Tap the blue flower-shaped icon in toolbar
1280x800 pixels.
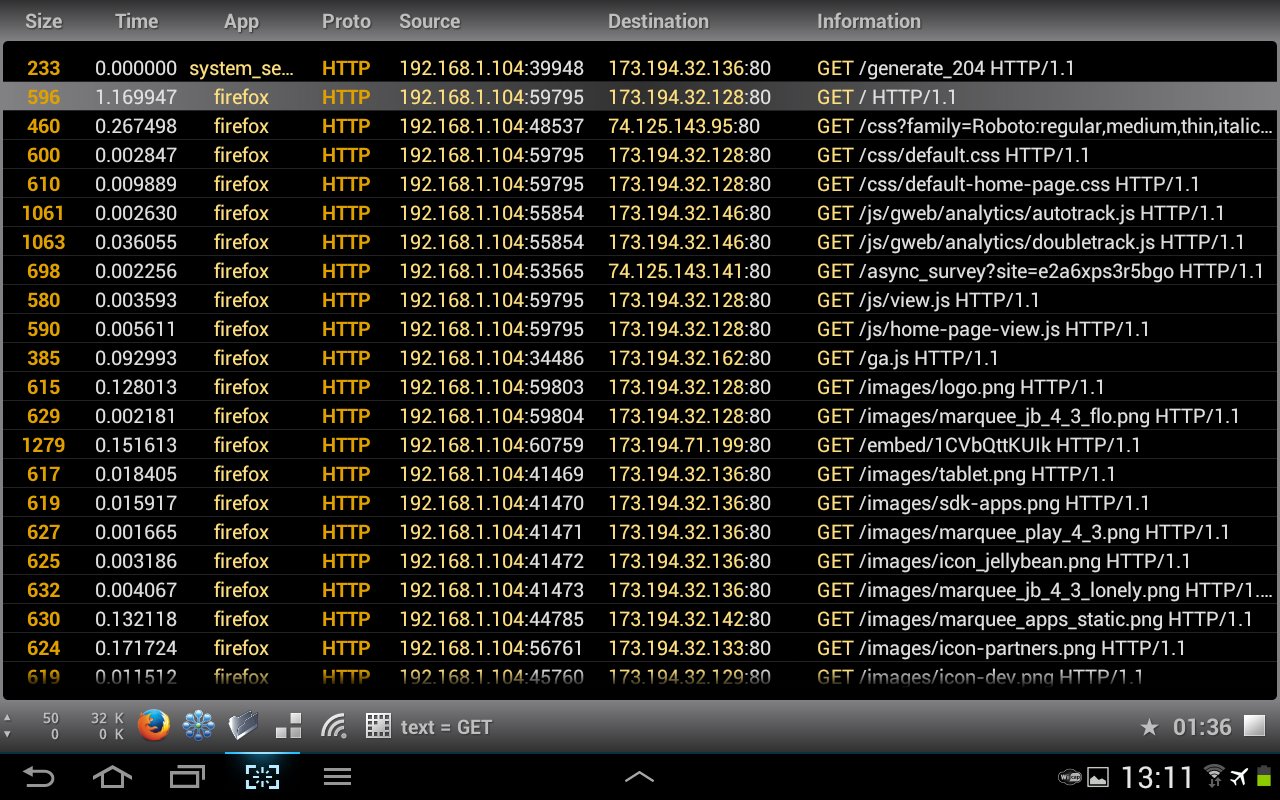point(199,726)
